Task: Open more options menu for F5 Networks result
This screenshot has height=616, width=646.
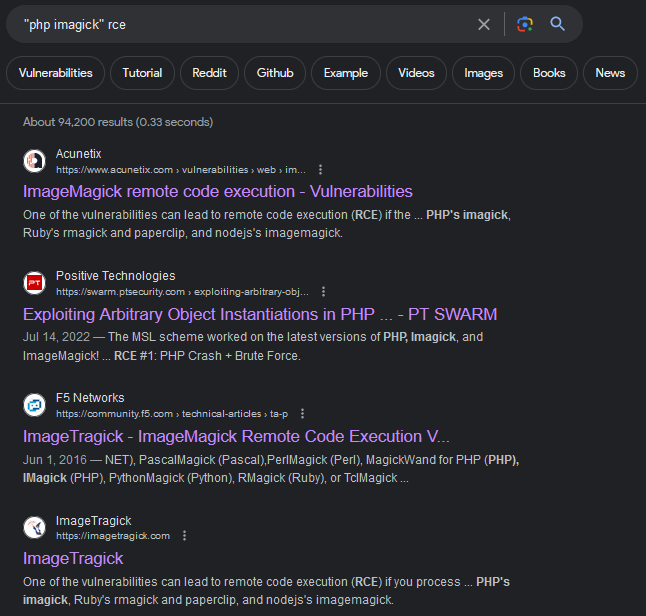Action: (302, 414)
